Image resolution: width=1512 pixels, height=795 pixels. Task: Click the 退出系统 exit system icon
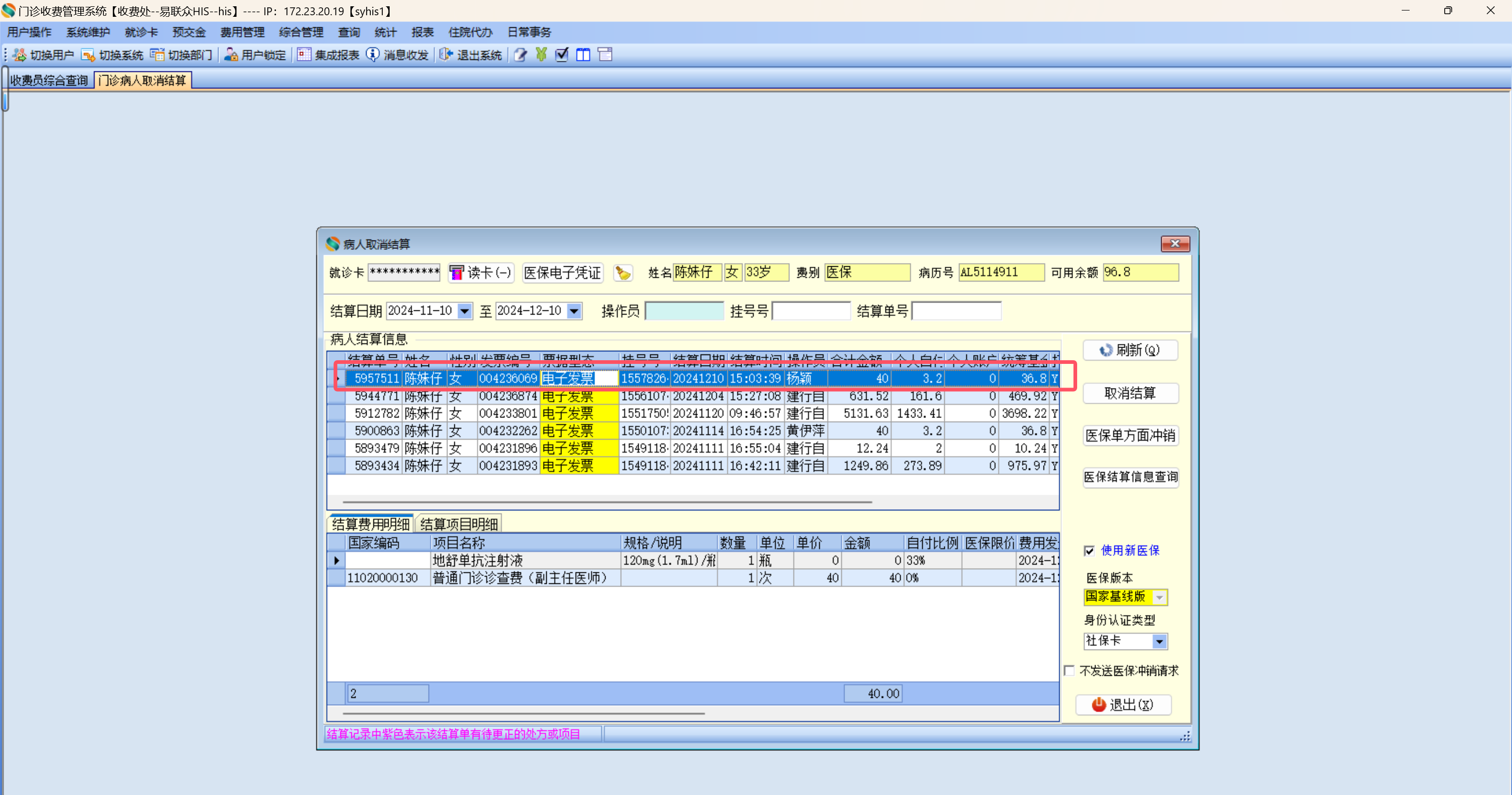[446, 55]
